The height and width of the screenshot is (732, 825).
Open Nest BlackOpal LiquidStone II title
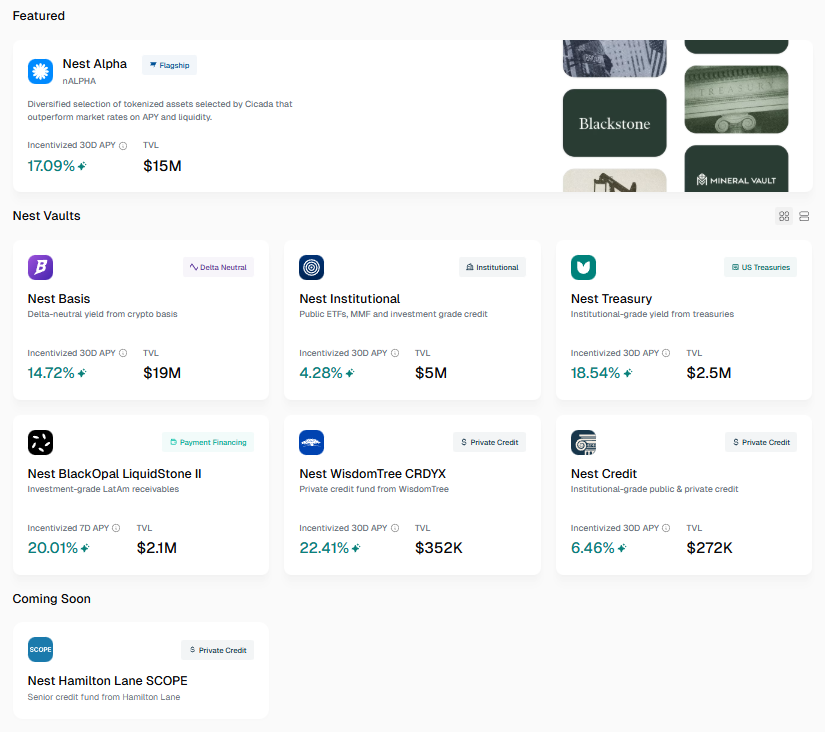click(x=115, y=474)
